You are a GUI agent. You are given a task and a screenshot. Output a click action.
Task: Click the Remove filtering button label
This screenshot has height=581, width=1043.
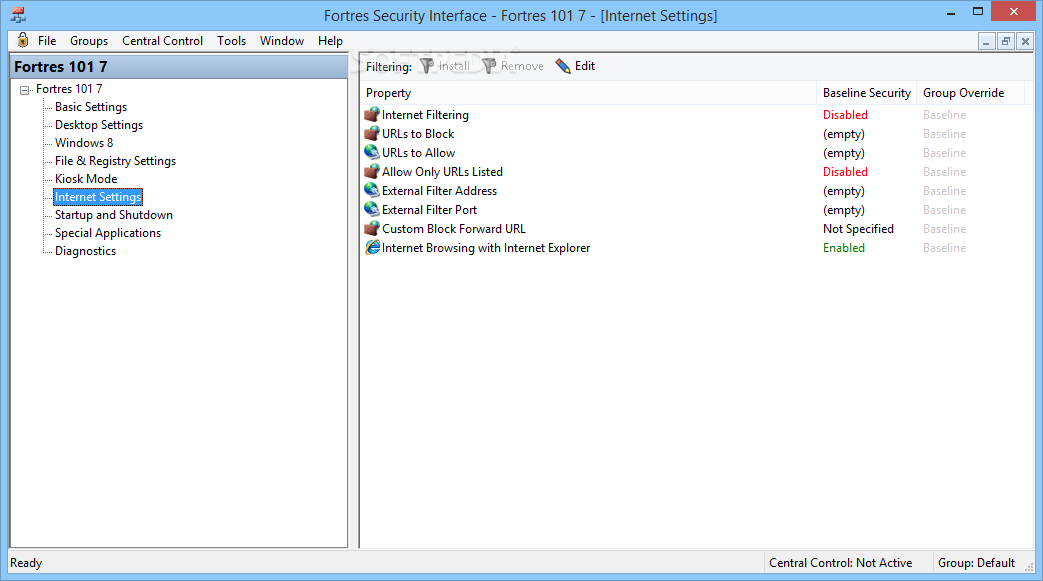click(522, 66)
